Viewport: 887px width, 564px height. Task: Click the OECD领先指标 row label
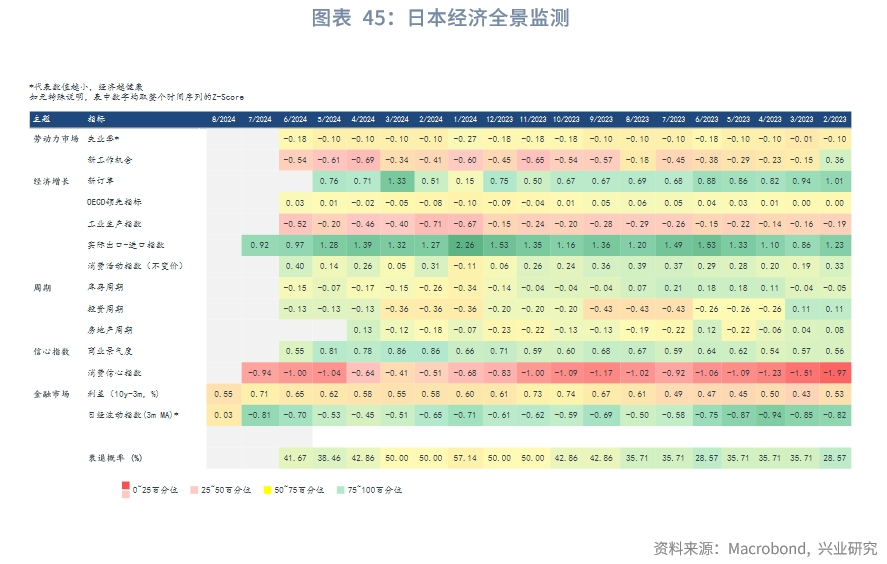click(x=114, y=202)
